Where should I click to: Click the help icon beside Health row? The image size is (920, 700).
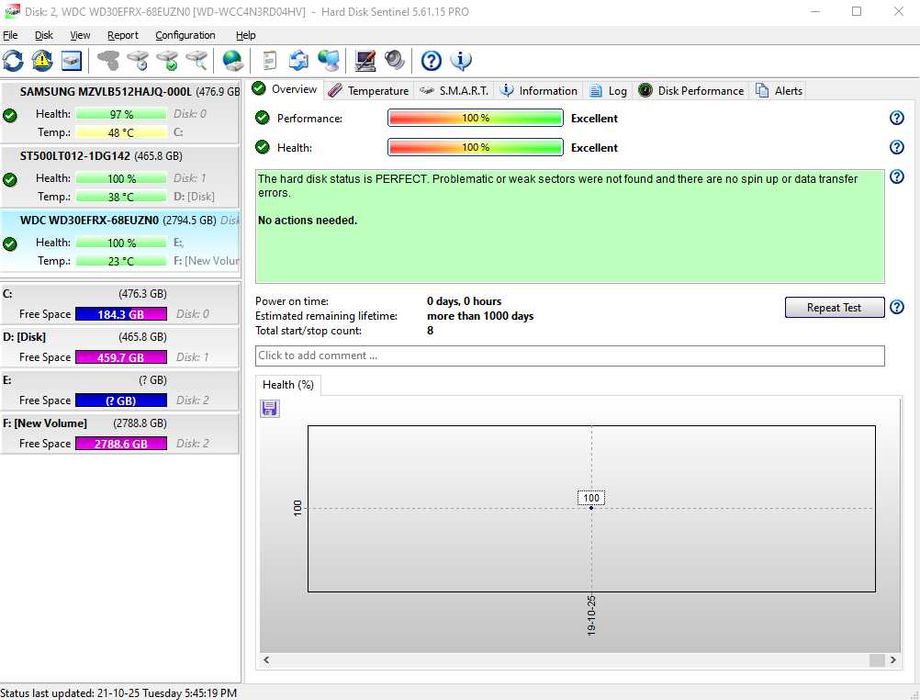[897, 147]
